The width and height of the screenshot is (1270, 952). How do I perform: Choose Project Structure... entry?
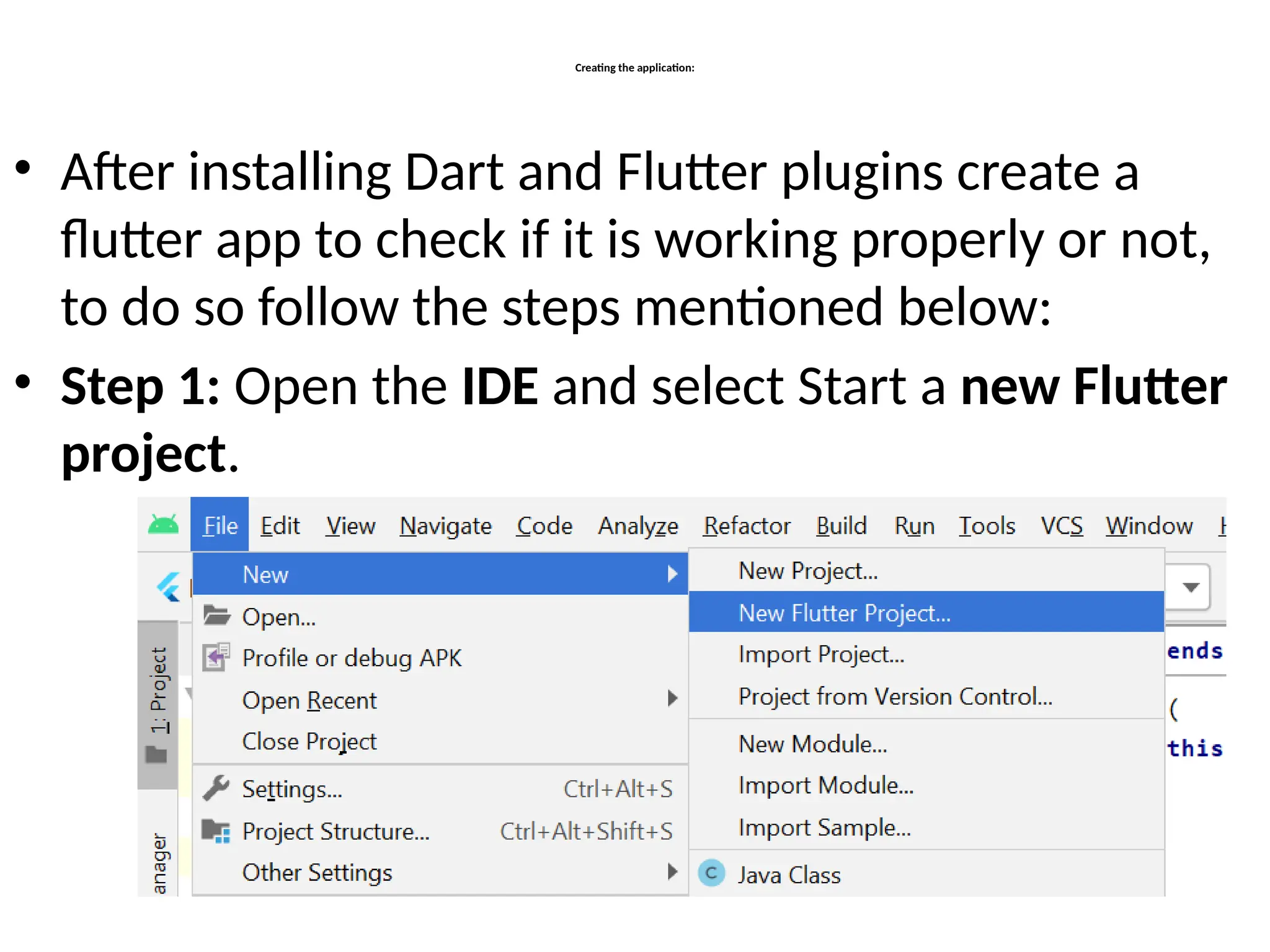pyautogui.click(x=440, y=831)
